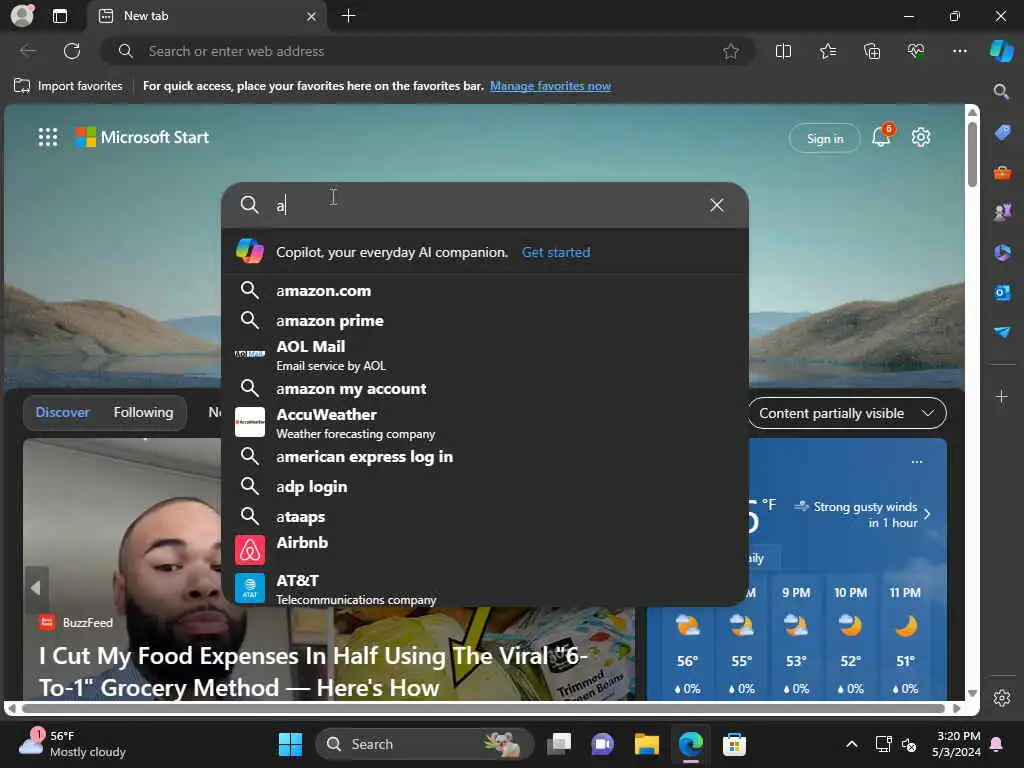Click the search box containing 'a'
The height and width of the screenshot is (768, 1024).
pyautogui.click(x=485, y=205)
